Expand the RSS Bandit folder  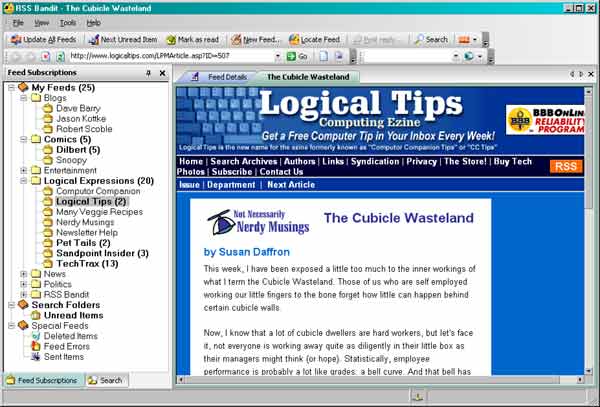(x=24, y=295)
